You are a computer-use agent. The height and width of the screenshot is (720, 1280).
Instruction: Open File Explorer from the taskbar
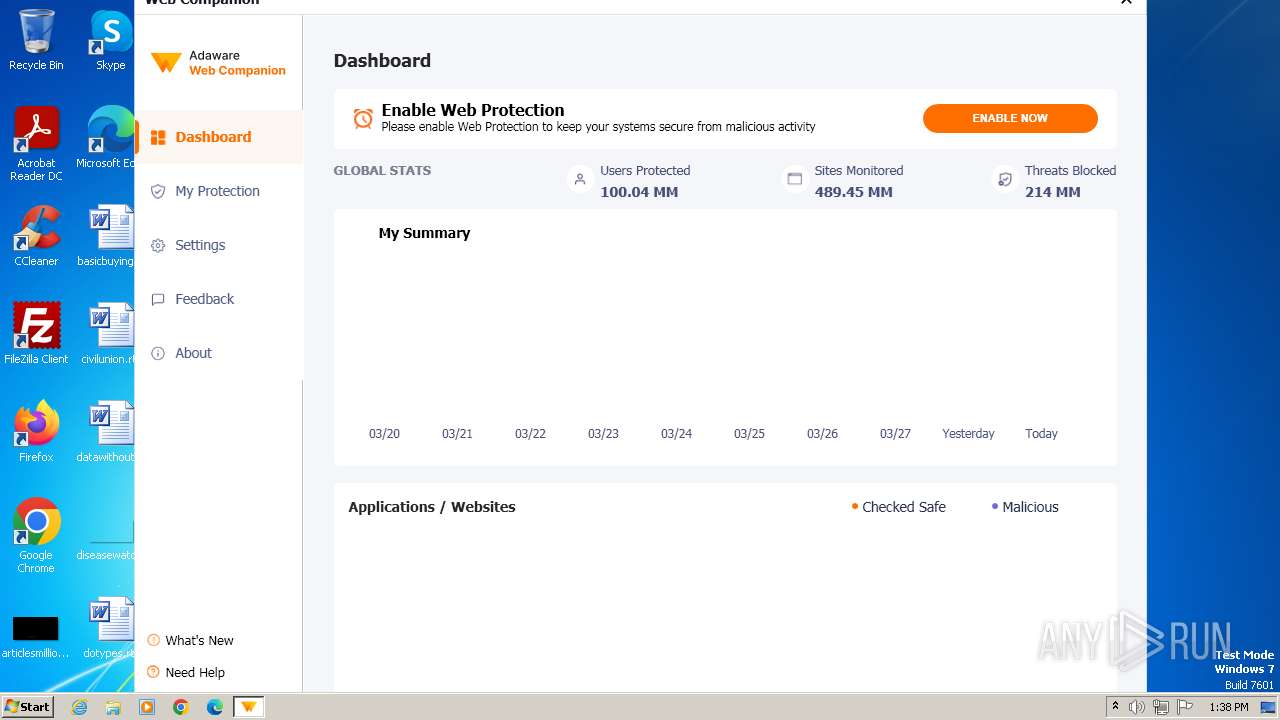(x=113, y=707)
